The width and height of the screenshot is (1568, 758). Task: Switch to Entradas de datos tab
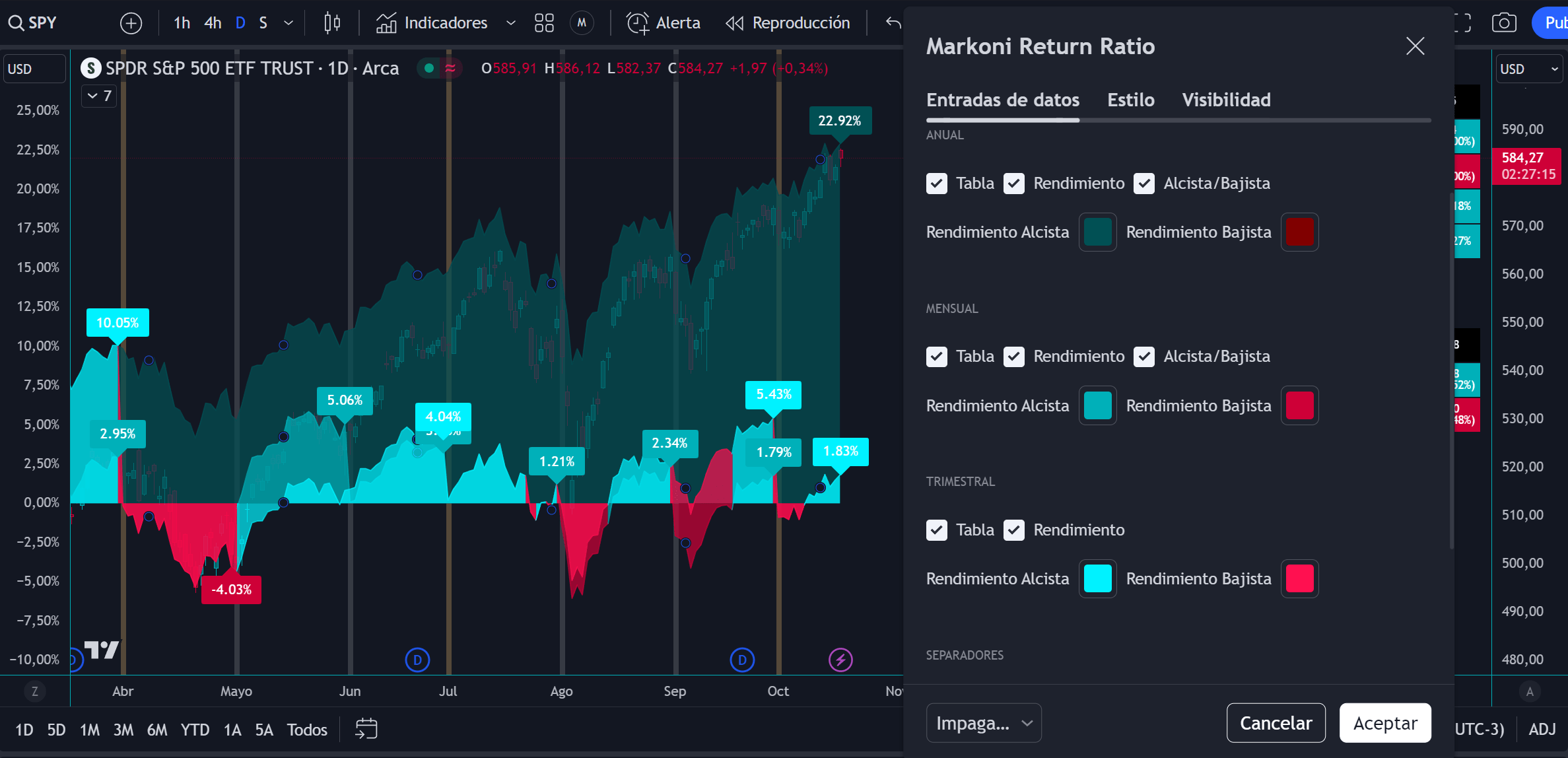coord(1003,100)
